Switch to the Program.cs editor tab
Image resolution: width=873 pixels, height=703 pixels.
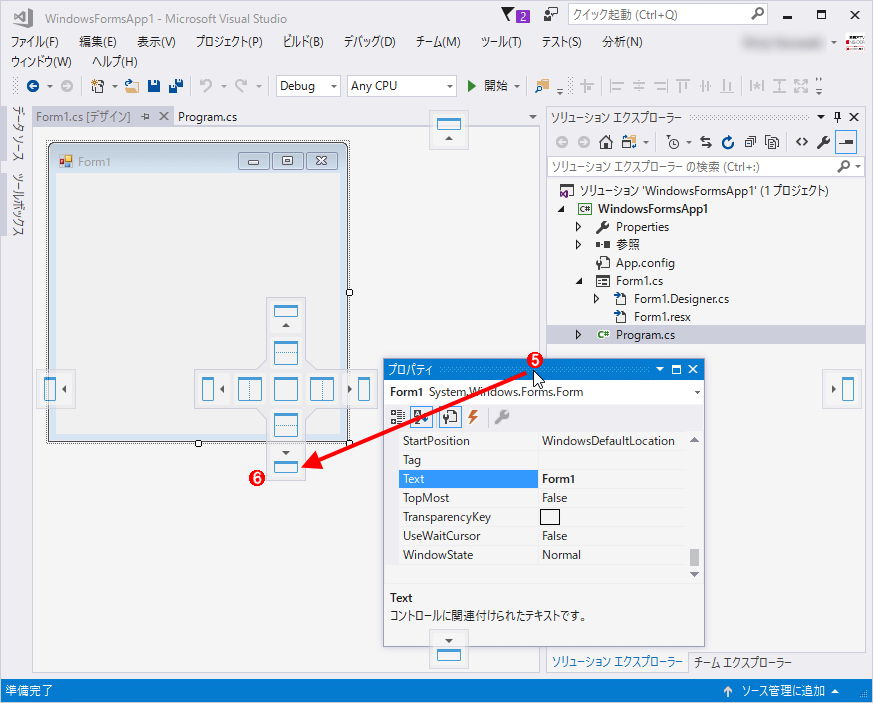208,117
